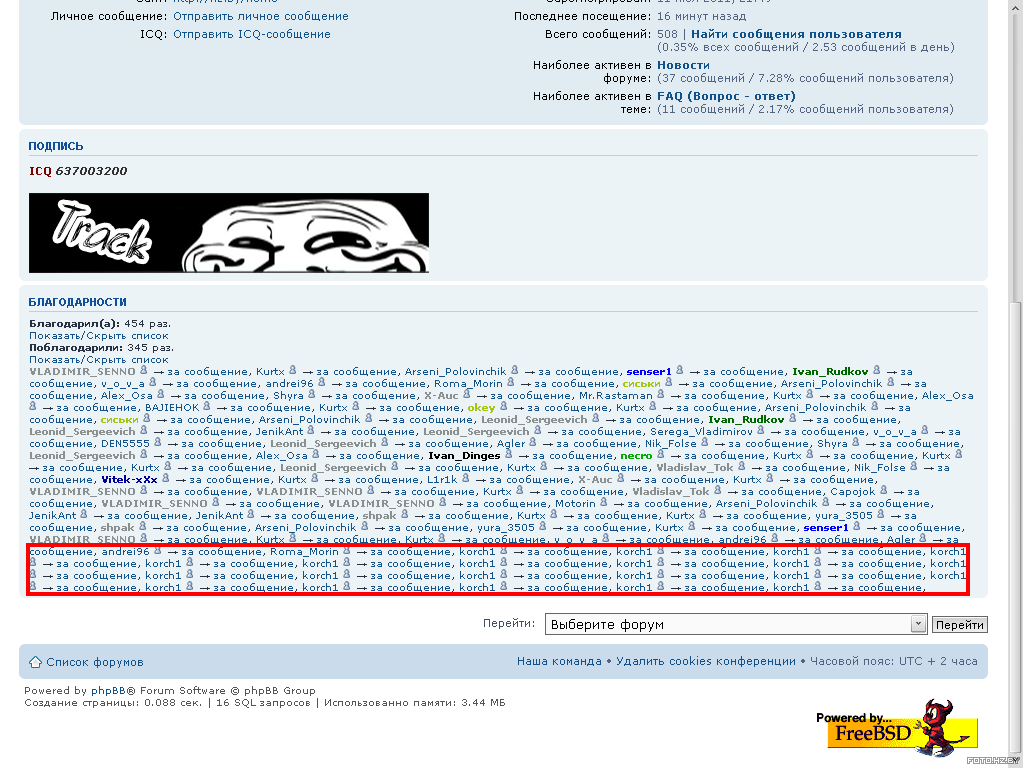The height and width of the screenshot is (768, 1024).
Task: Click the home icon beside Список форумов
Action: pyautogui.click(x=35, y=662)
